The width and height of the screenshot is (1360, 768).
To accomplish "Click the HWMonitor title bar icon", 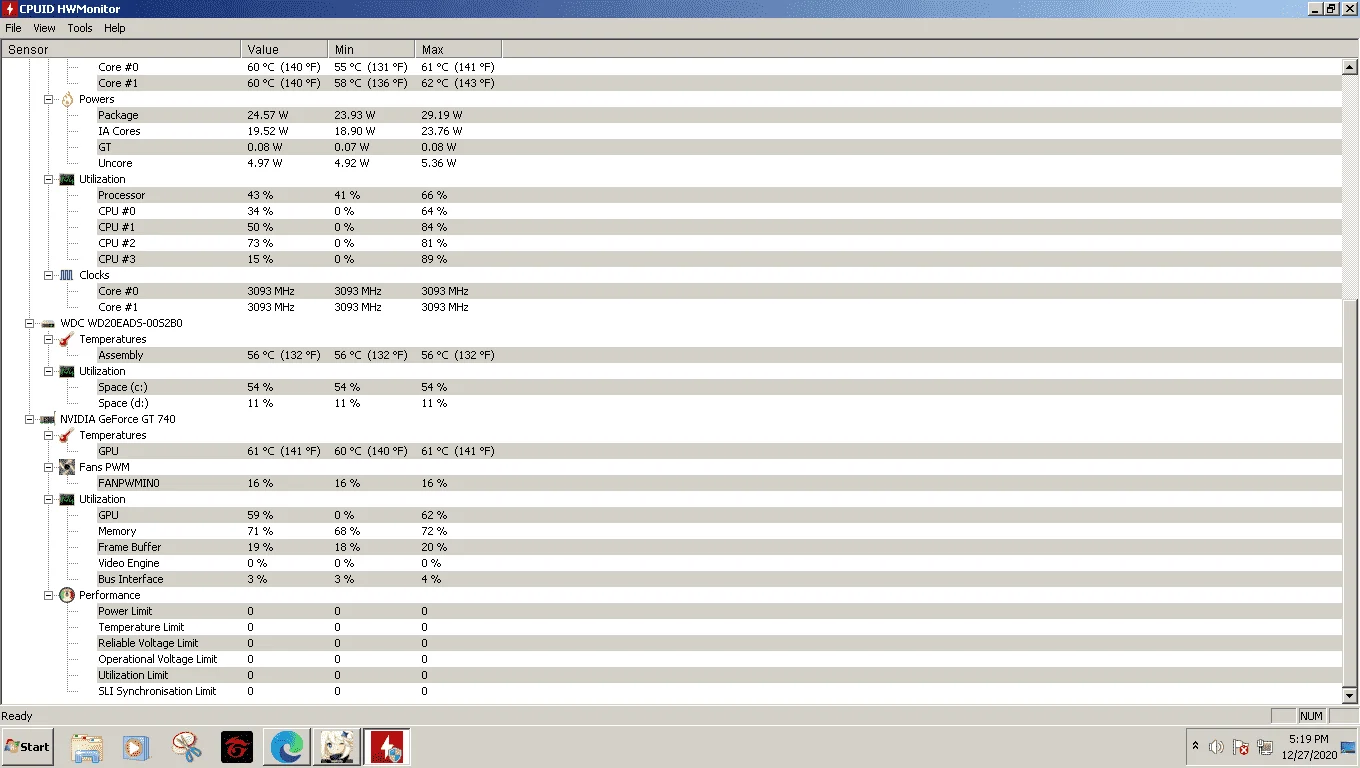I will point(9,8).
